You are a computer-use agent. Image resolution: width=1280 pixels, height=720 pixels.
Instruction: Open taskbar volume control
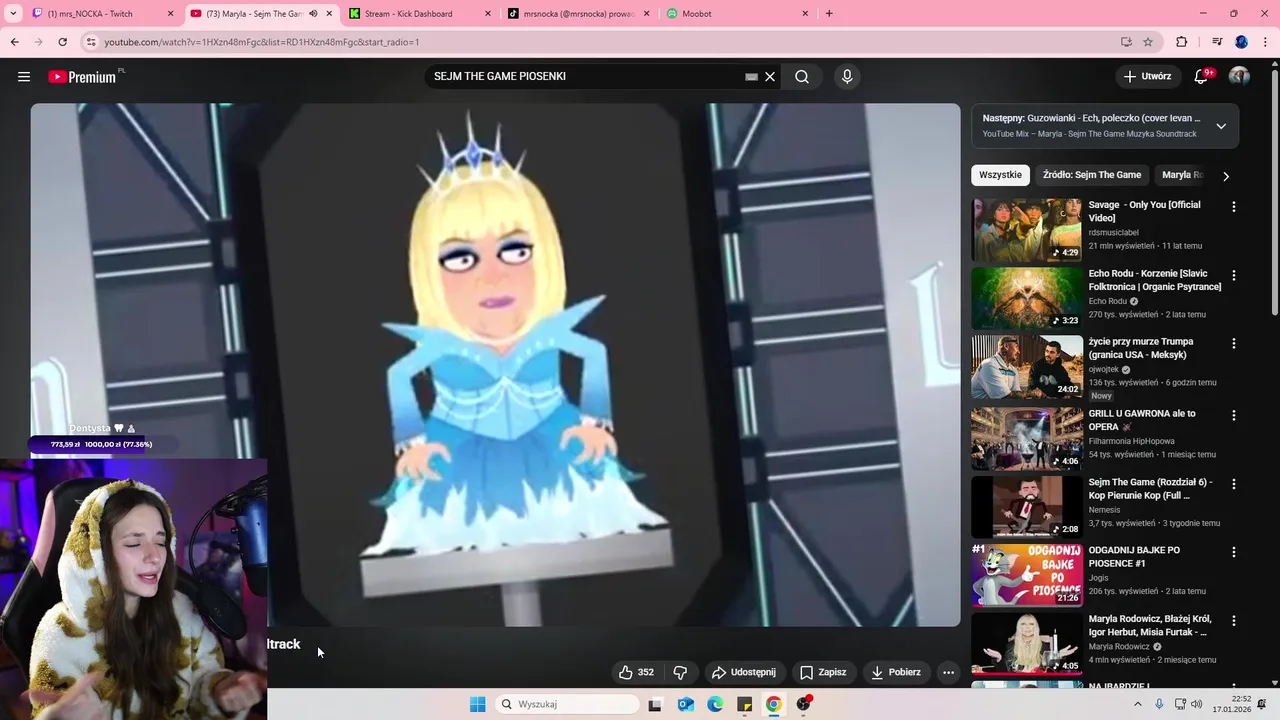coord(1197,704)
